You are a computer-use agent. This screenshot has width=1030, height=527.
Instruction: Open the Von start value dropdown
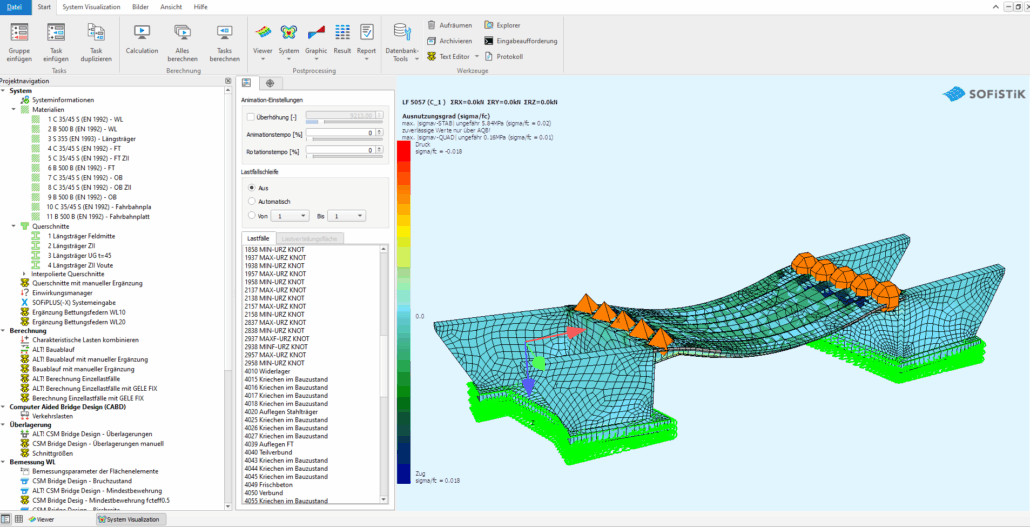coord(290,216)
